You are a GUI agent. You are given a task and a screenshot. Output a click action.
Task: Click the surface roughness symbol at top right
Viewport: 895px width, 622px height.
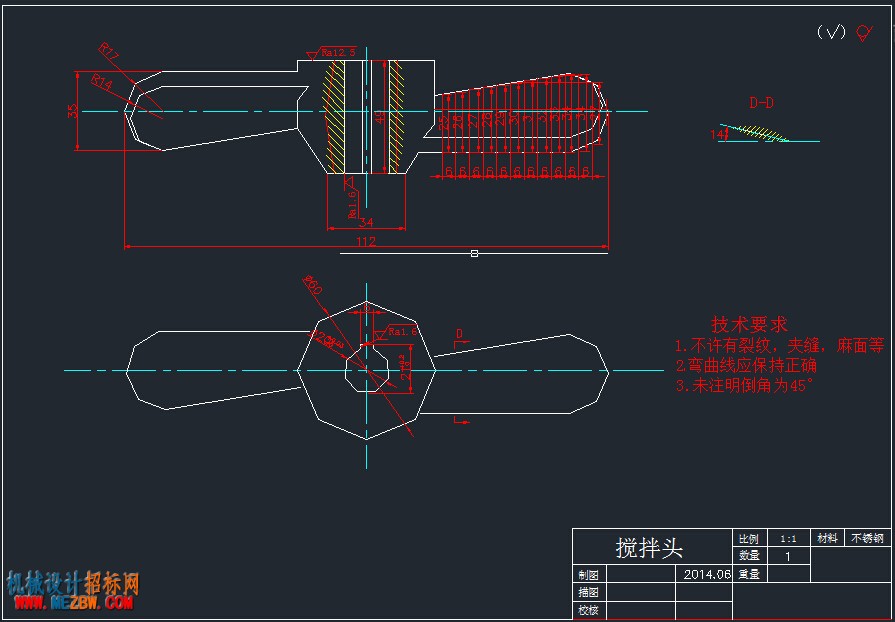click(x=864, y=33)
